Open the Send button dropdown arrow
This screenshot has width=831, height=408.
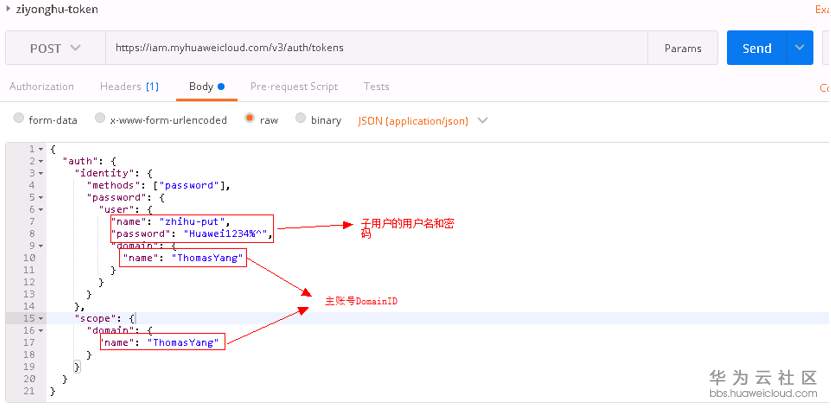tap(800, 48)
